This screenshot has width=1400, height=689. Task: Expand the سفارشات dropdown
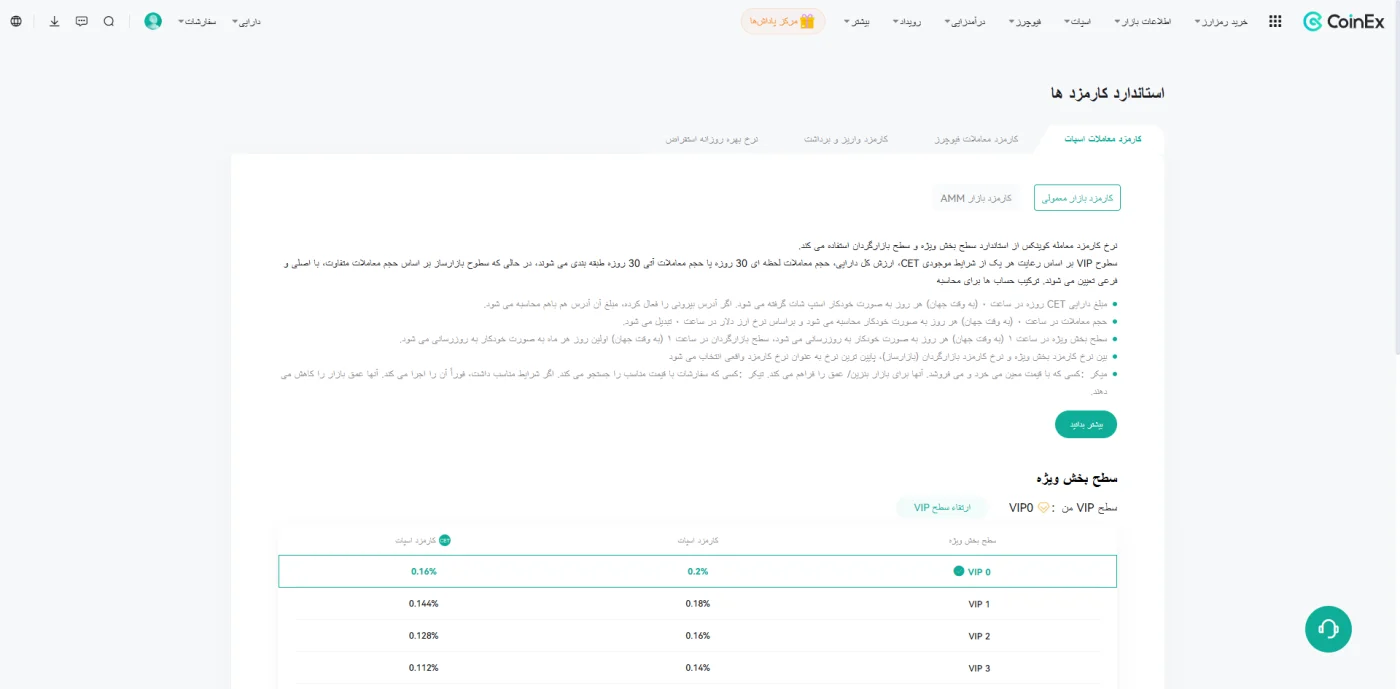[197, 21]
